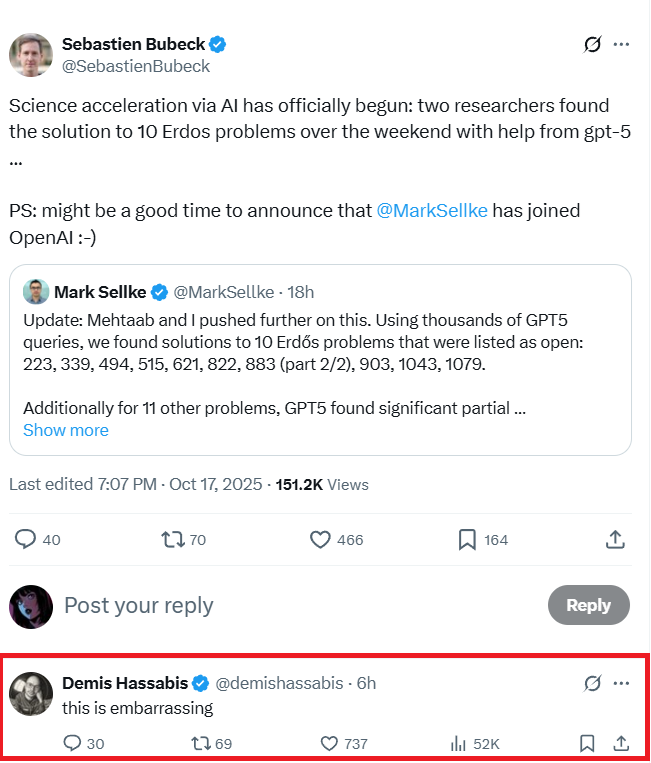Like Demis Hassabis's reply
651x763 pixels.
330,743
